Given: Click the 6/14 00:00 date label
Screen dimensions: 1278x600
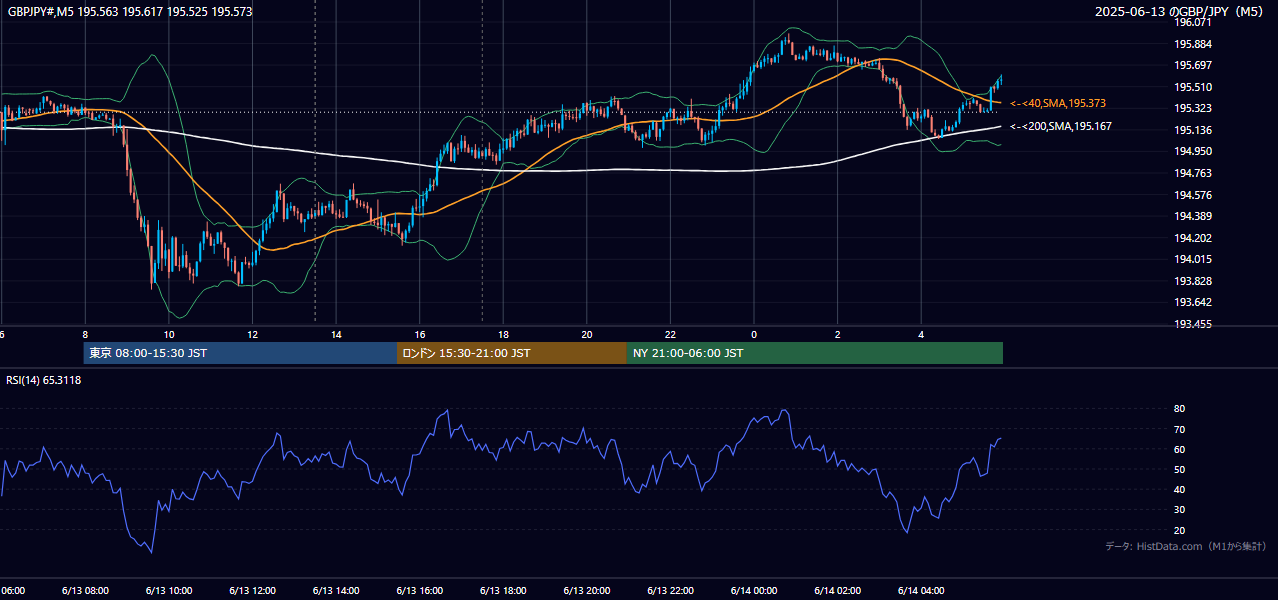Looking at the screenshot, I should (x=753, y=590).
